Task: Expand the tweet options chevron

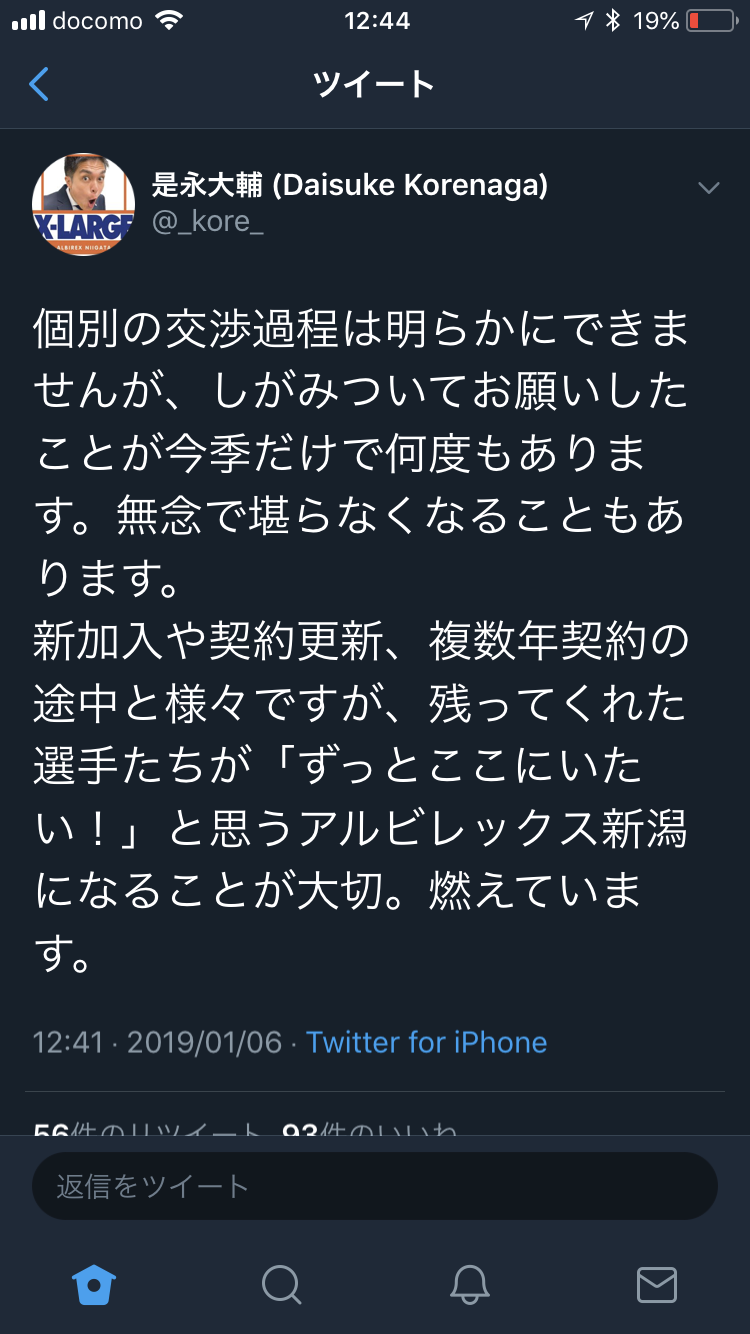Action: coord(708,189)
